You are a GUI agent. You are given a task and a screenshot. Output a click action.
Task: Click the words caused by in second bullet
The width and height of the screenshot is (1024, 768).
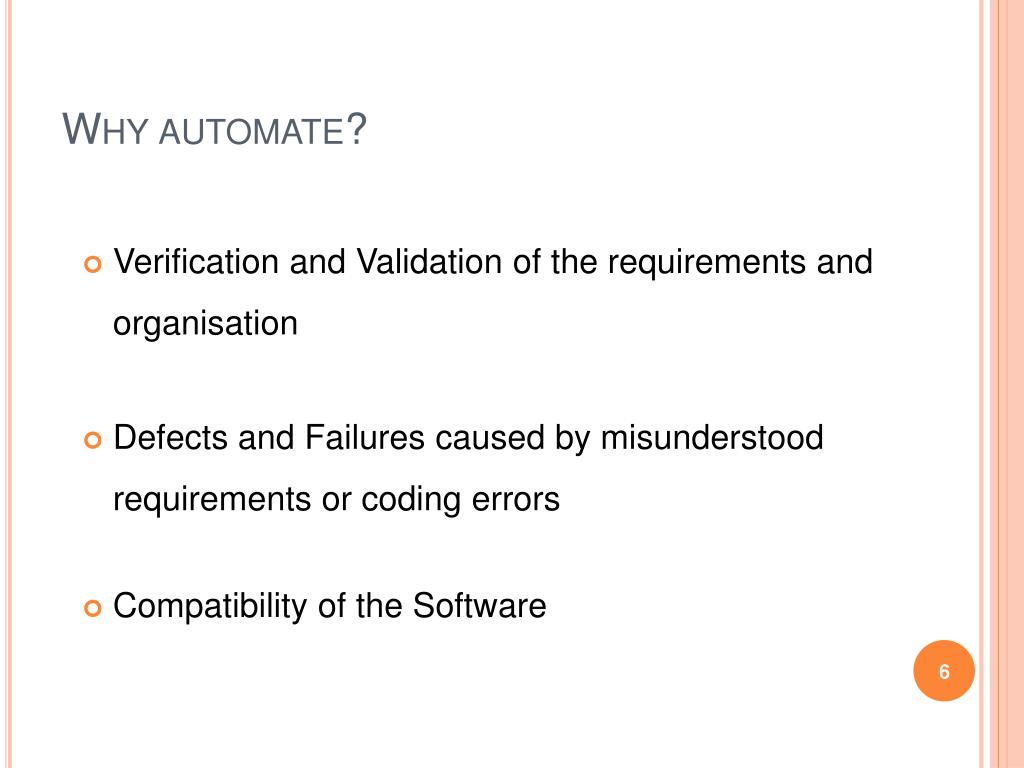click(513, 438)
